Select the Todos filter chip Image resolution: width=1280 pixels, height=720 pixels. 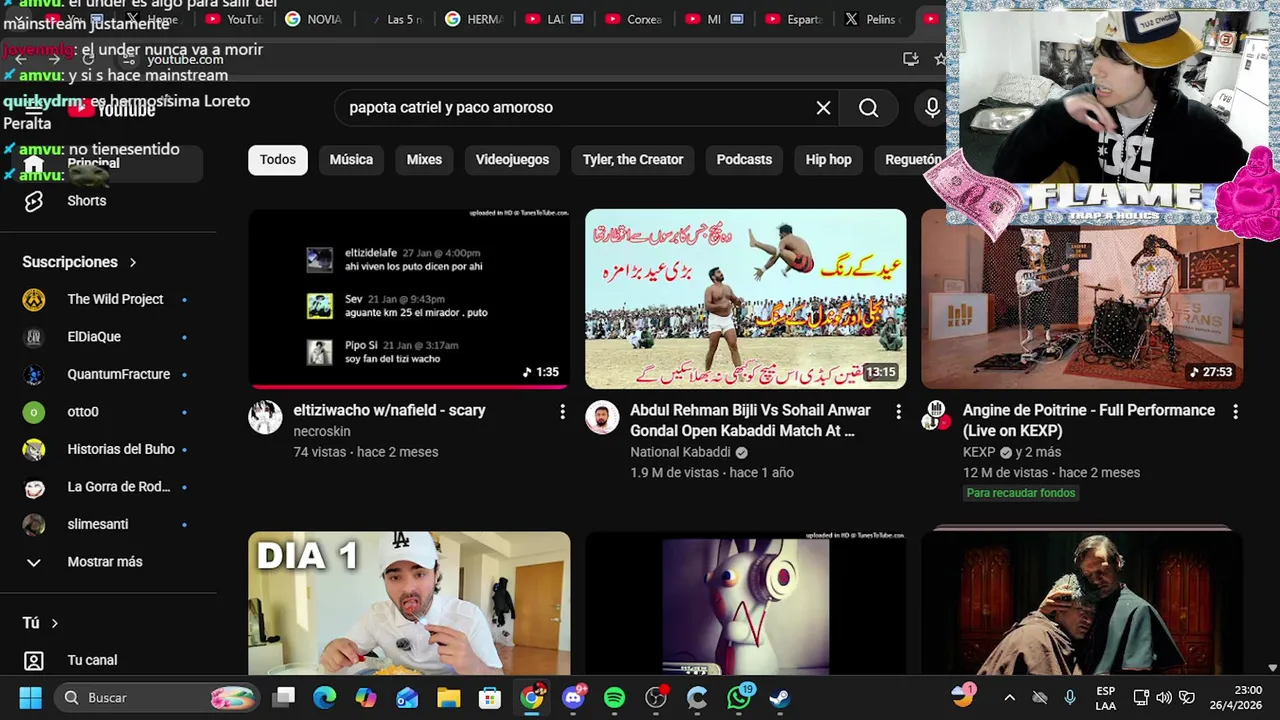[278, 160]
